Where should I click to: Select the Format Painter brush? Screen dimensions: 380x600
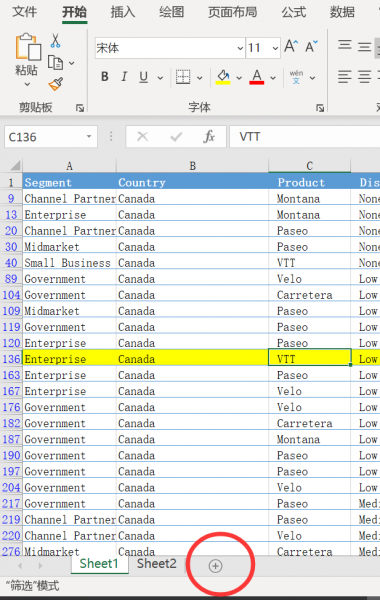[x=56, y=84]
